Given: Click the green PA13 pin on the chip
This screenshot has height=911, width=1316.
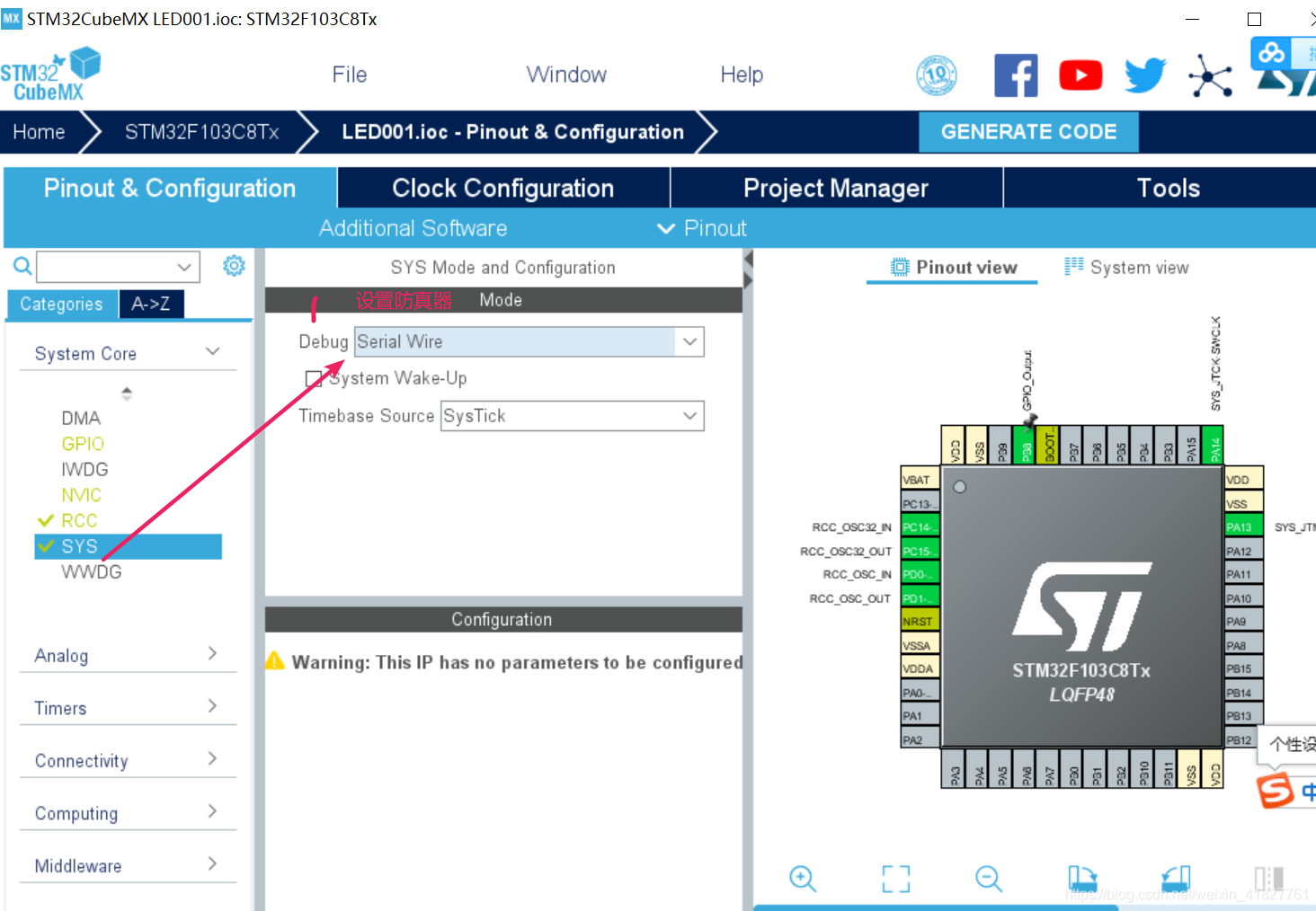Looking at the screenshot, I should [1244, 527].
